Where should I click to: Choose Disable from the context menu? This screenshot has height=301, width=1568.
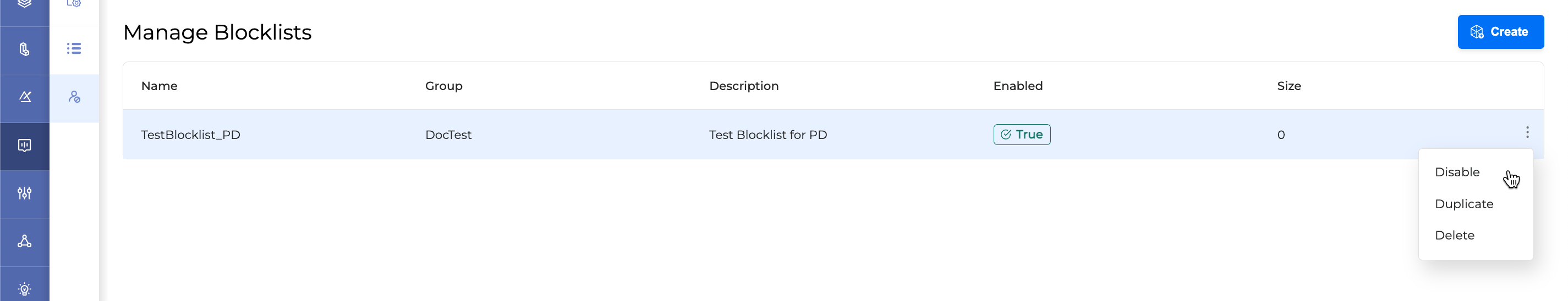click(x=1457, y=172)
